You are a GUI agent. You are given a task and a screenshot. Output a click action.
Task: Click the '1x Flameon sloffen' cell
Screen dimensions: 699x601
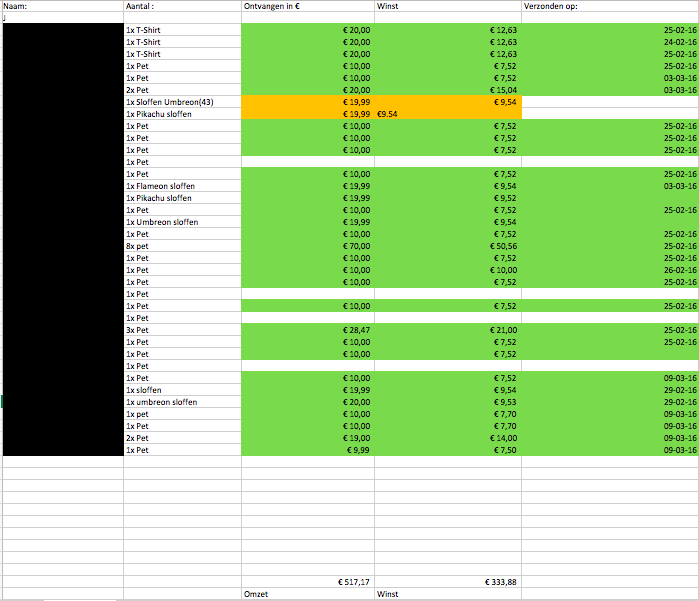point(182,186)
